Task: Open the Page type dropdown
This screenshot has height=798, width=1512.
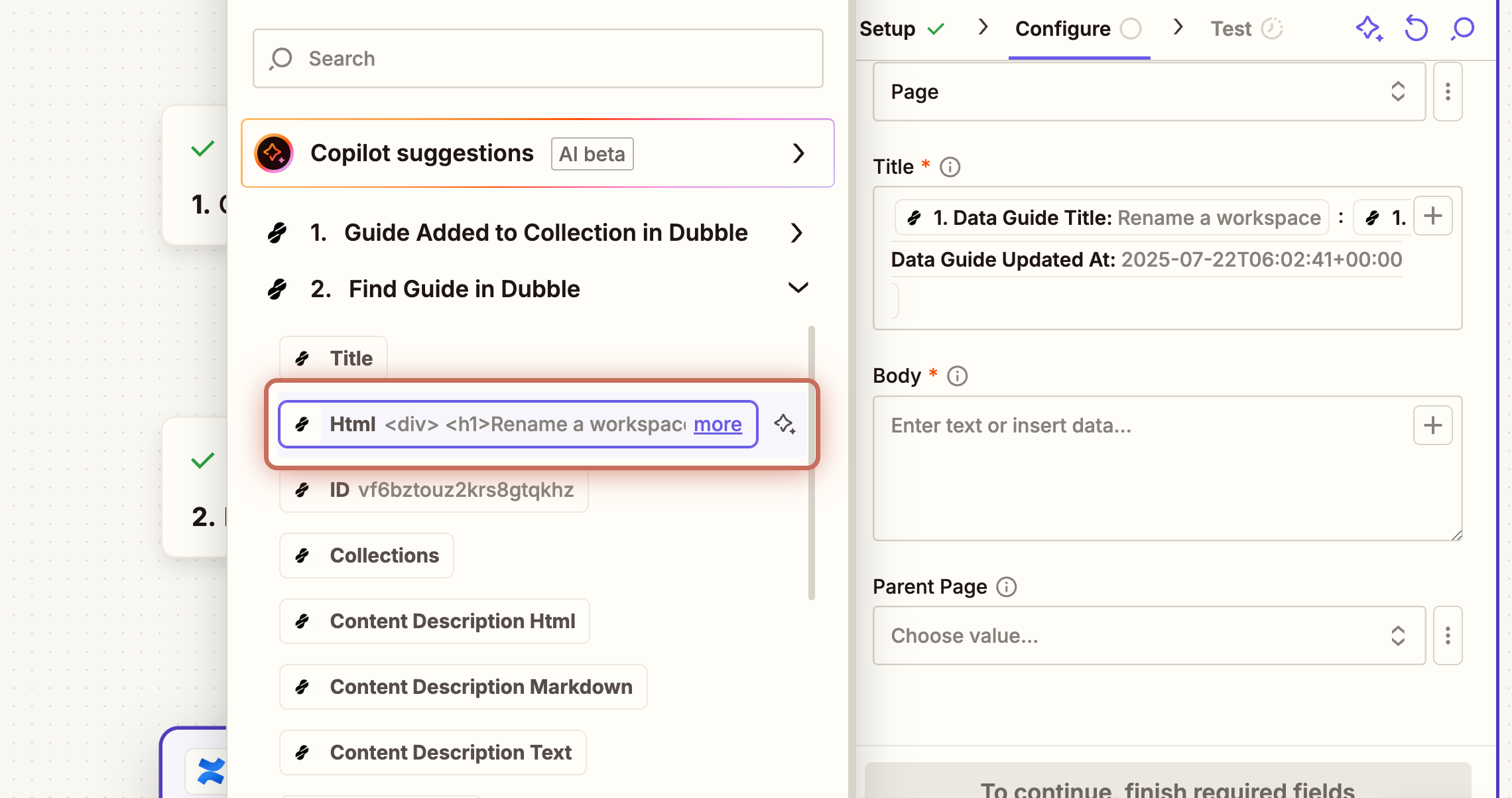Action: [x=1149, y=92]
